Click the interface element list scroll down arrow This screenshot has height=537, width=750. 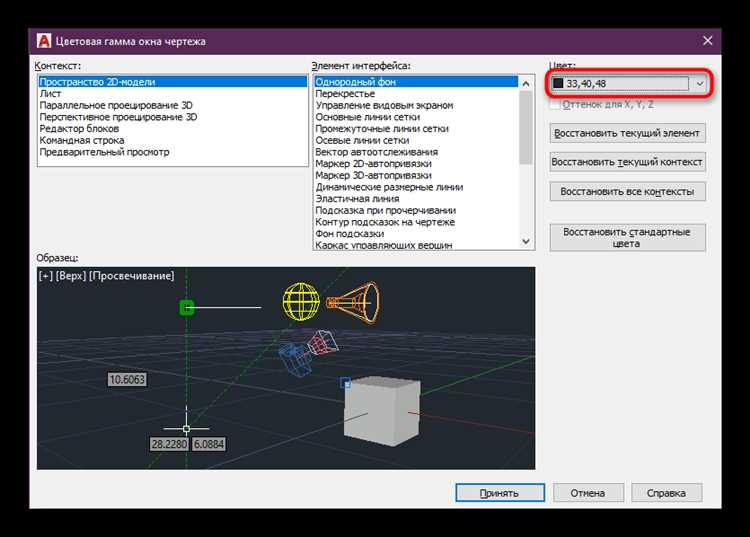(526, 241)
